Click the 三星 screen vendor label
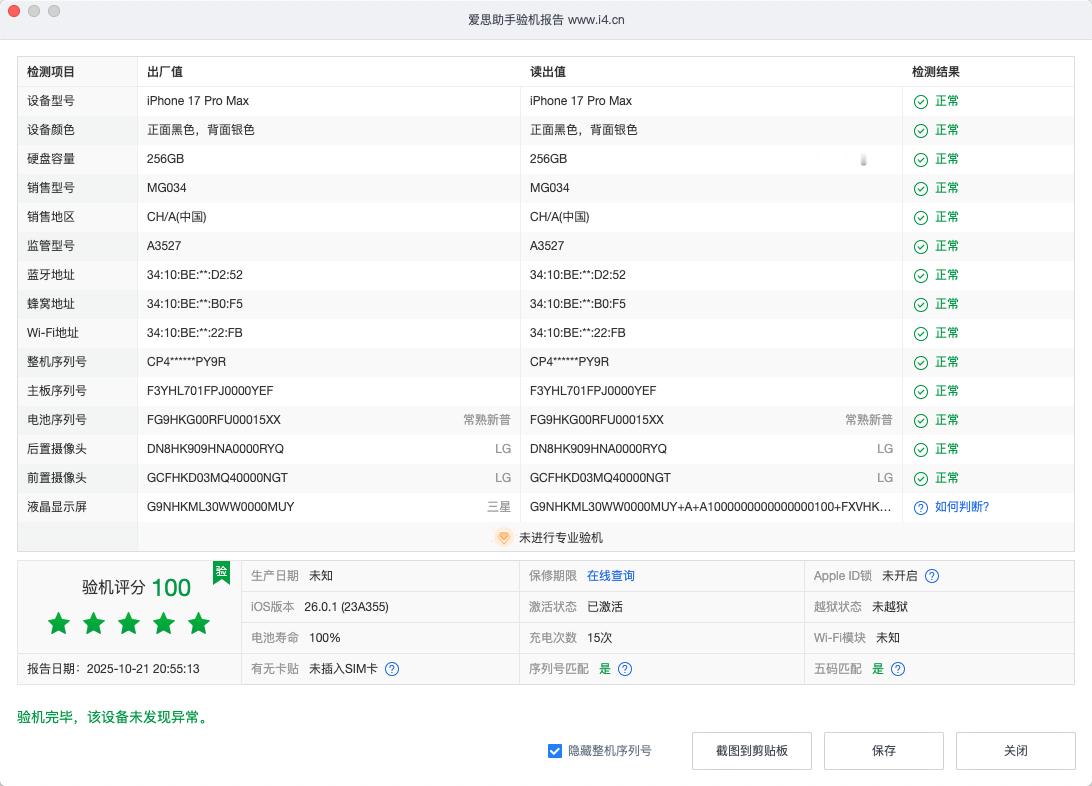This screenshot has width=1092, height=786. click(499, 507)
